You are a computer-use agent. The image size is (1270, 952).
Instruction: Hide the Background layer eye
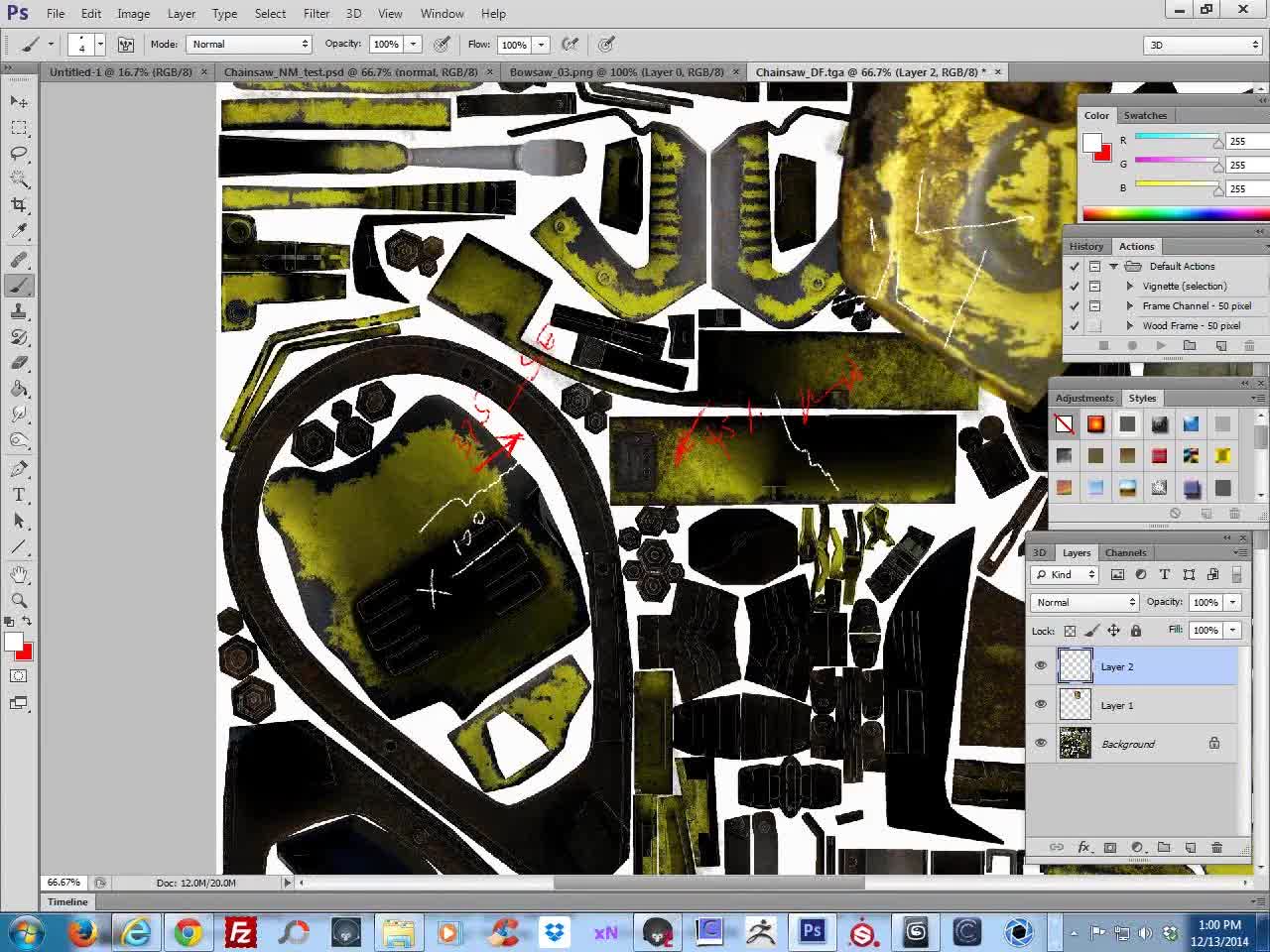1041,744
